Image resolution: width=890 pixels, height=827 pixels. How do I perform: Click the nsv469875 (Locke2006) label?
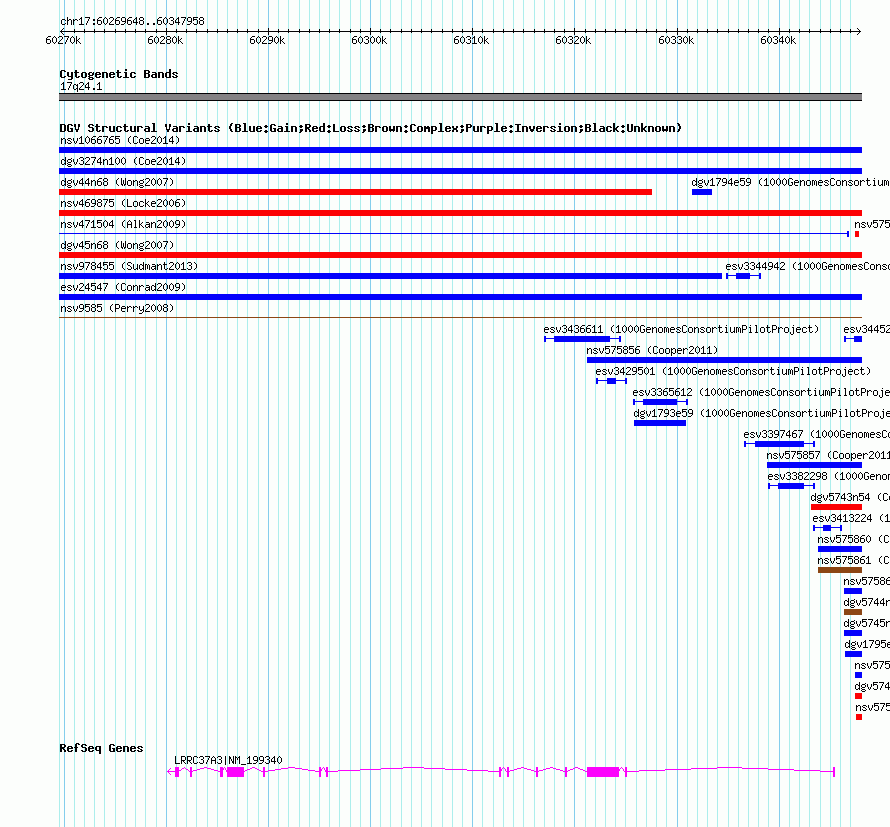click(123, 203)
